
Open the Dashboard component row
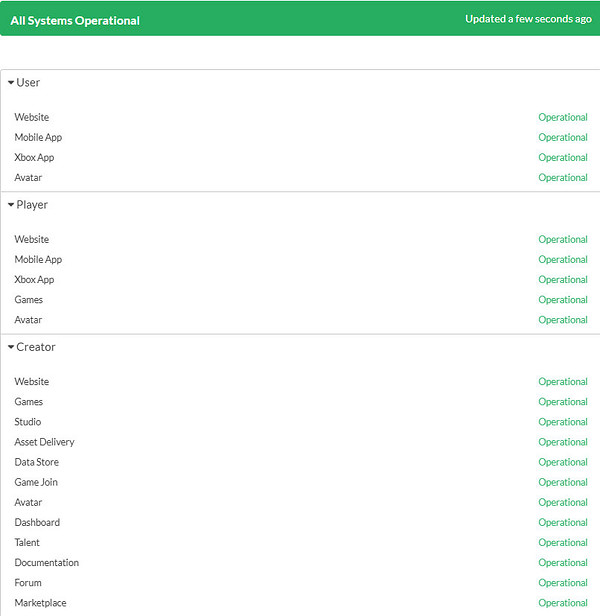pyautogui.click(x=37, y=522)
